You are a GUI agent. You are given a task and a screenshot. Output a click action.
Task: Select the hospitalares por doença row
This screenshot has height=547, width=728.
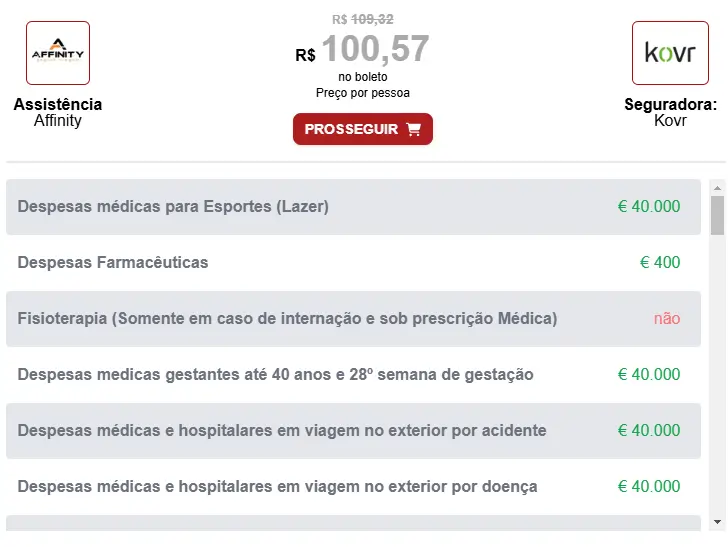[353, 487]
